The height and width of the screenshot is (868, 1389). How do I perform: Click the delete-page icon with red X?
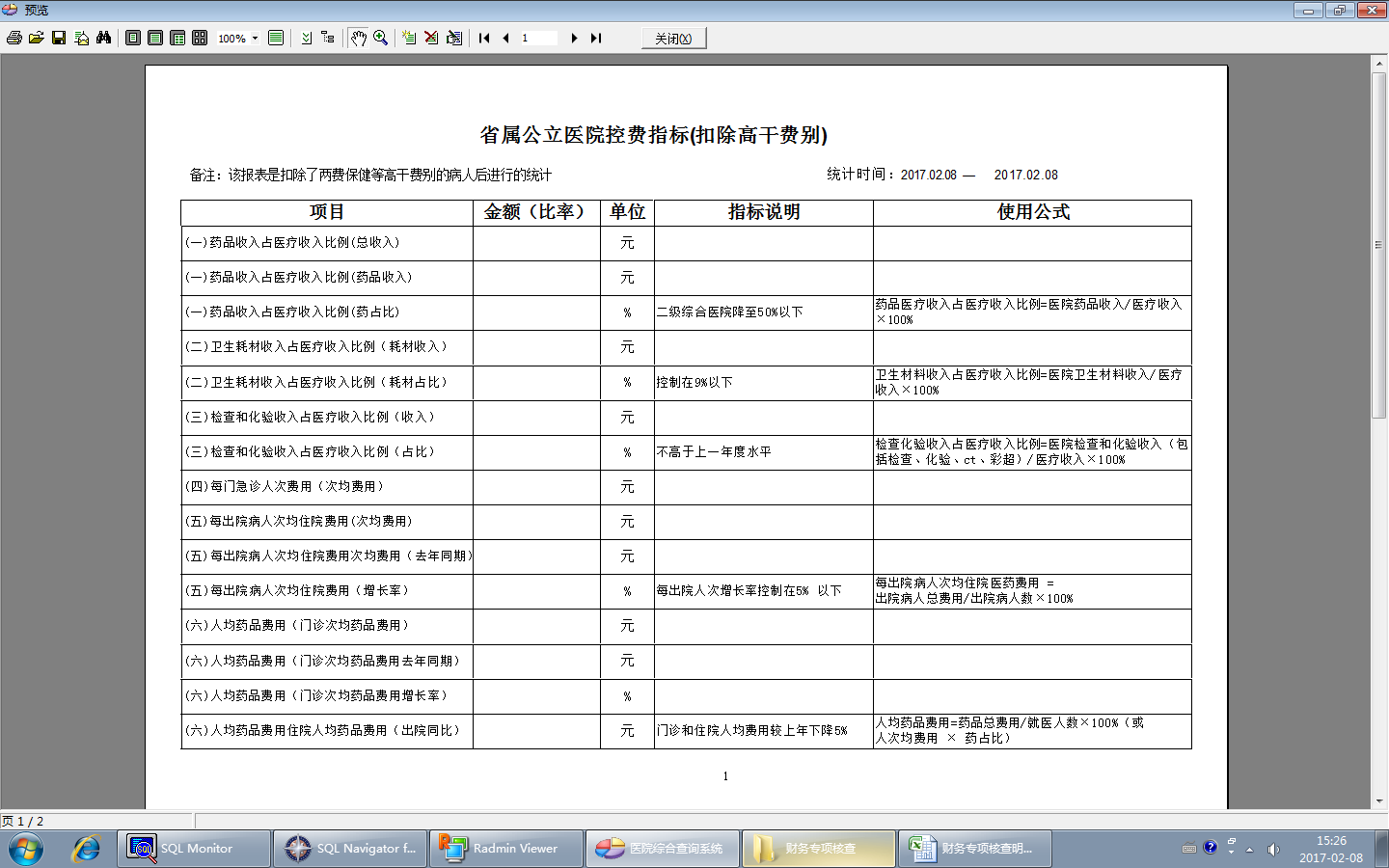tap(431, 38)
